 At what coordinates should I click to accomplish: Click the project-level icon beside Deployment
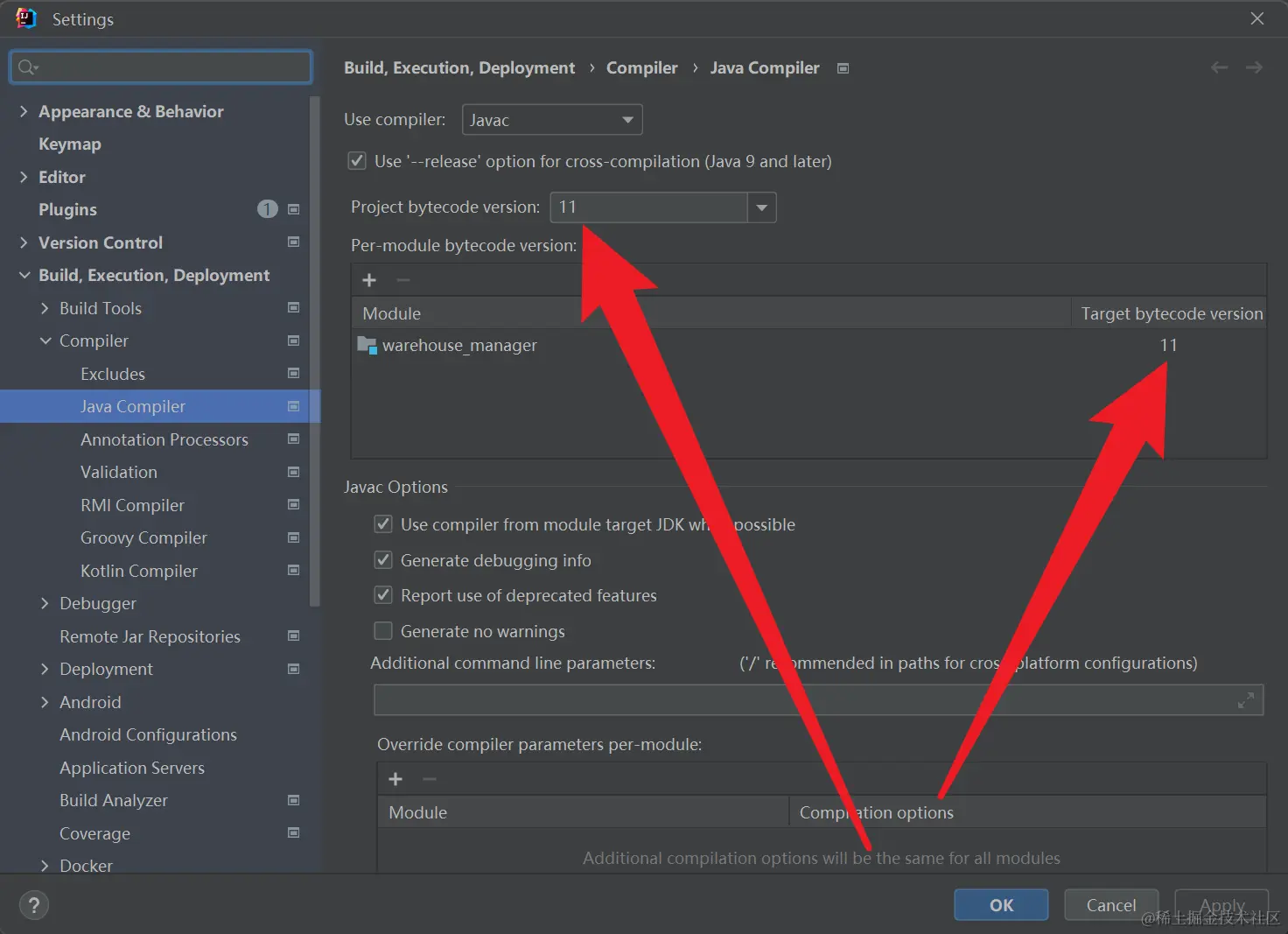[x=294, y=669]
